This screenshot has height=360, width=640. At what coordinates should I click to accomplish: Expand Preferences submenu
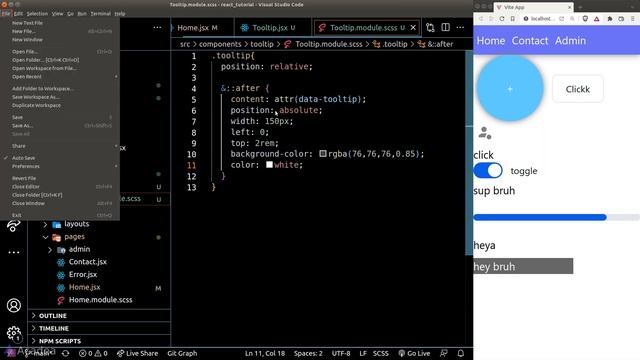point(60,167)
